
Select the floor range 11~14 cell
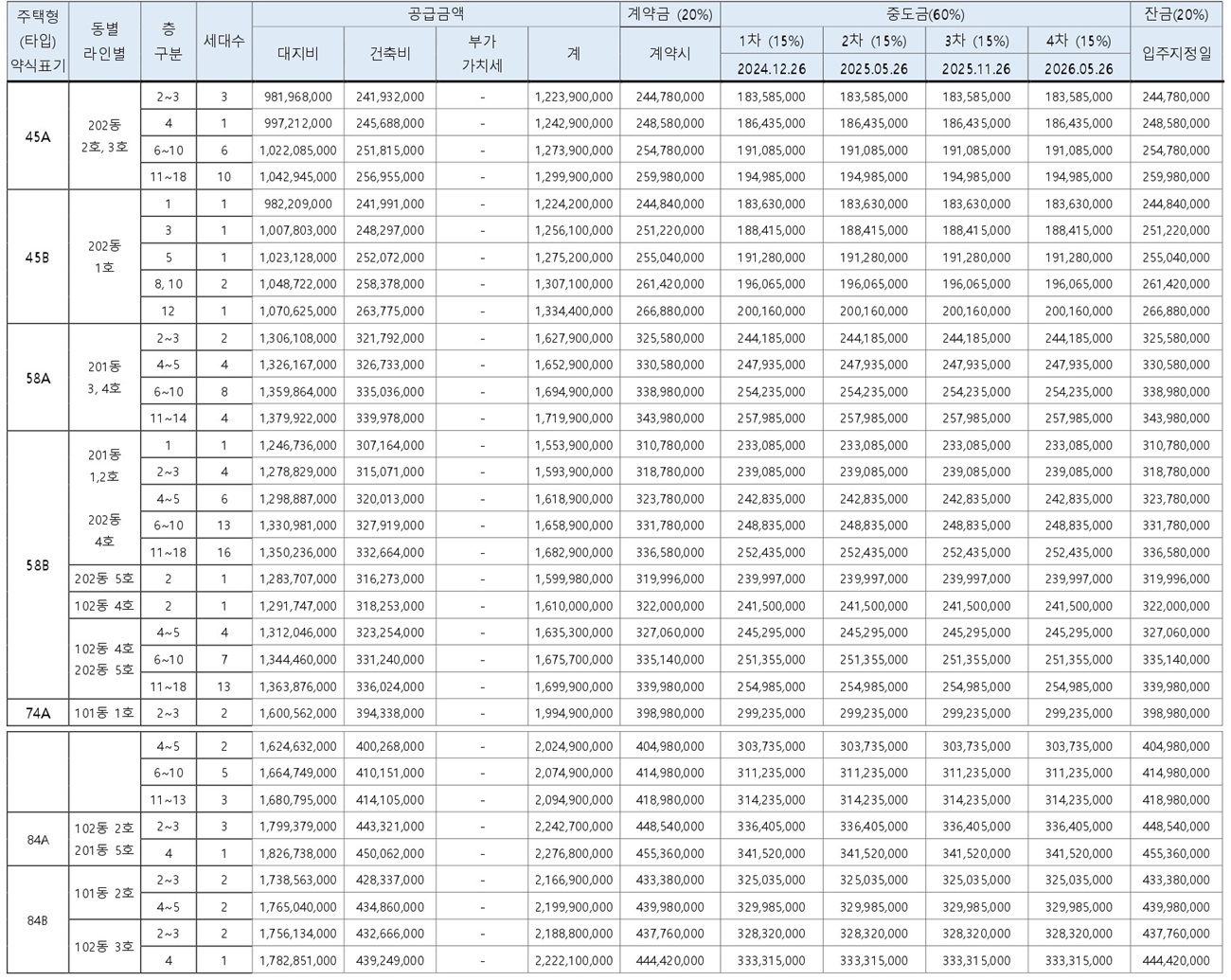pos(168,418)
